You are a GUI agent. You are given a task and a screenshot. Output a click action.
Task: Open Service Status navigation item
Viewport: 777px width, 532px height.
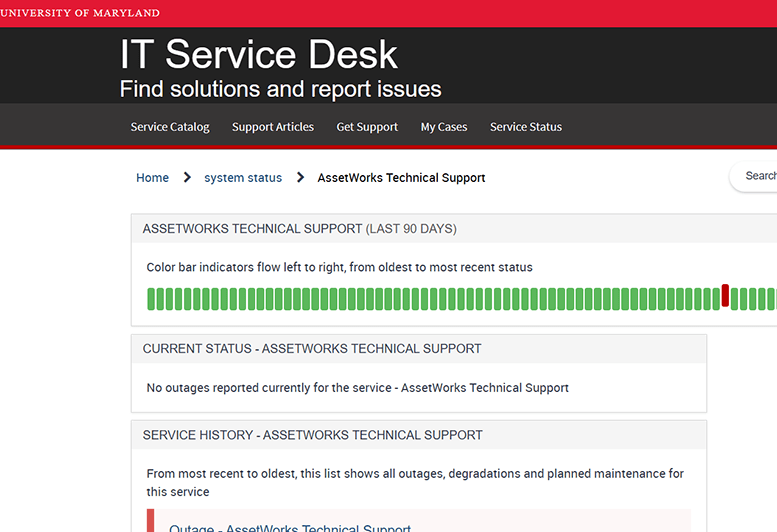(x=526, y=127)
